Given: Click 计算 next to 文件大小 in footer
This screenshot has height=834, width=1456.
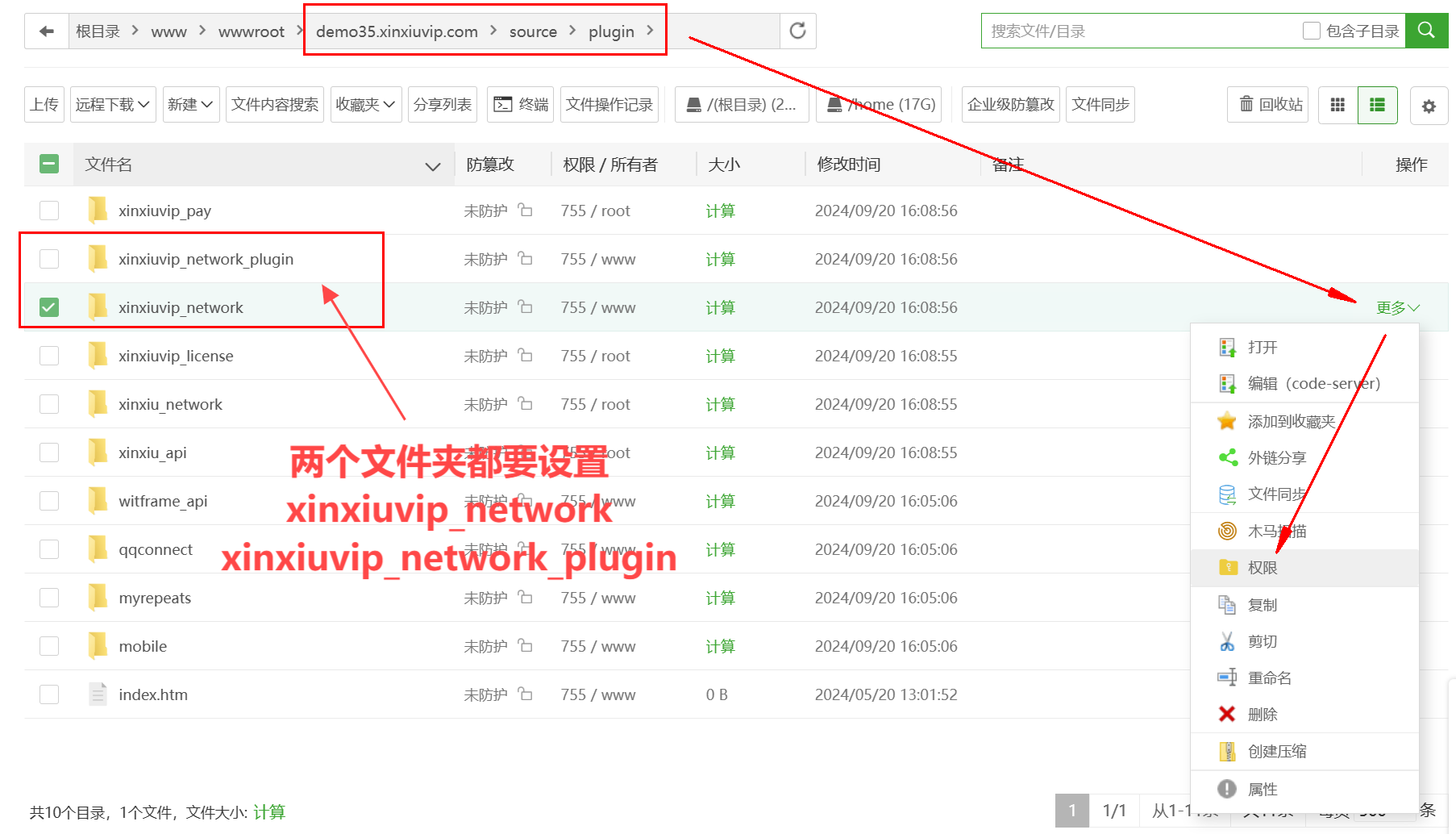Looking at the screenshot, I should point(269,811).
